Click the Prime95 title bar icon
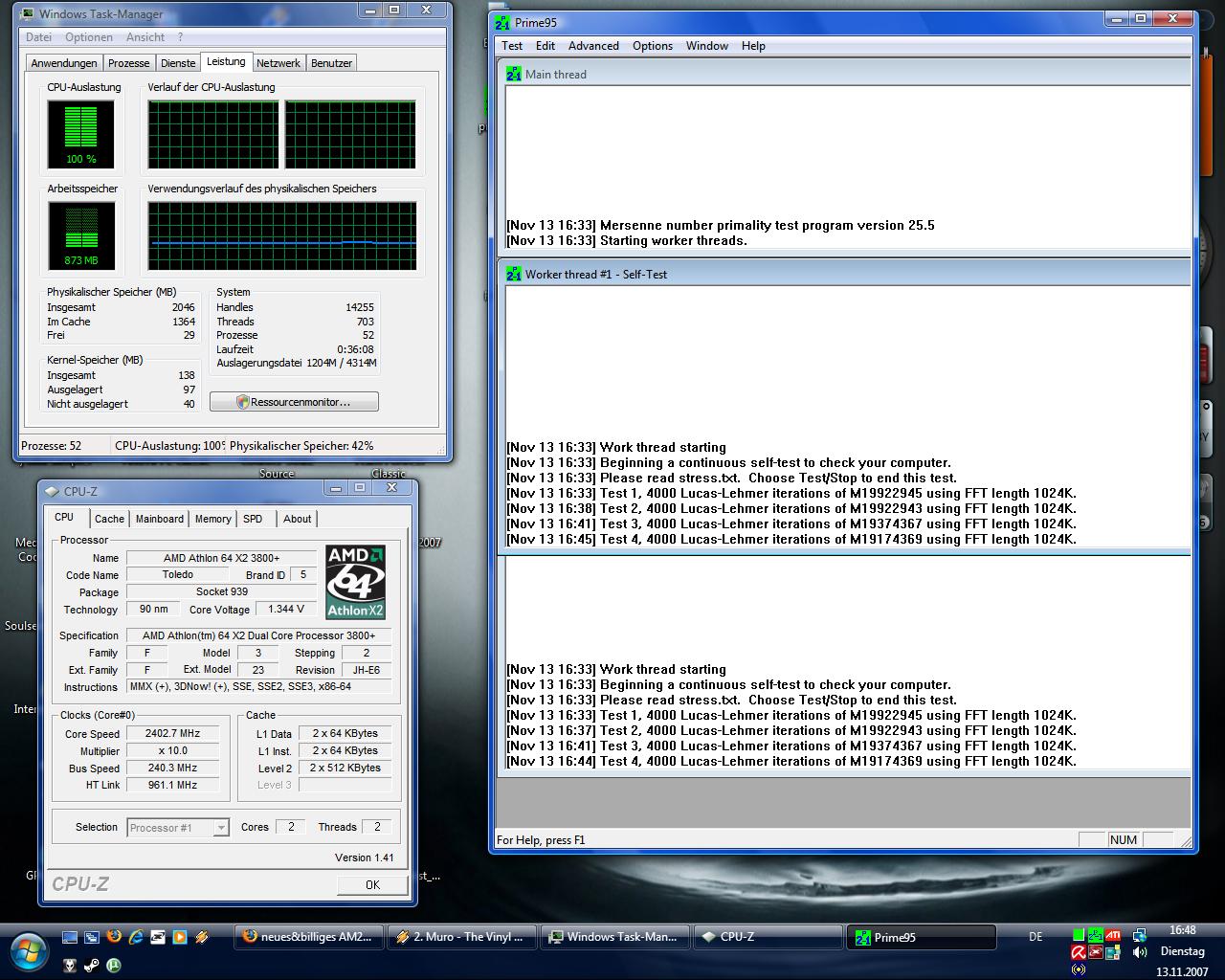This screenshot has width=1225, height=980. 503,22
